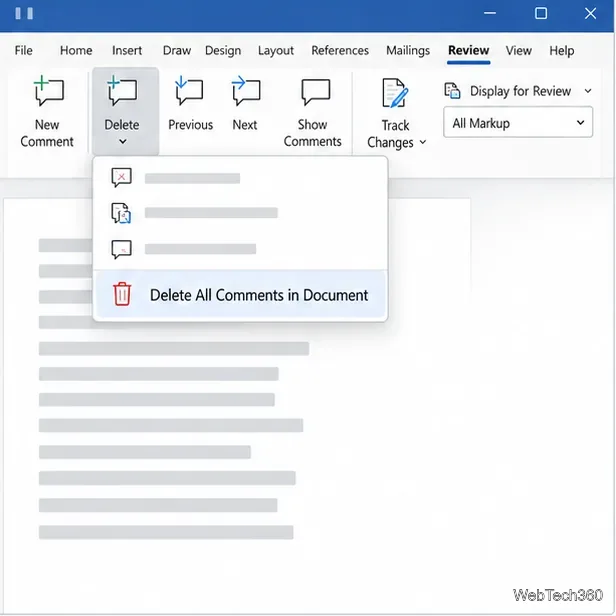The image size is (616, 616).
Task: Open the All Markup combo box
Action: (x=518, y=122)
